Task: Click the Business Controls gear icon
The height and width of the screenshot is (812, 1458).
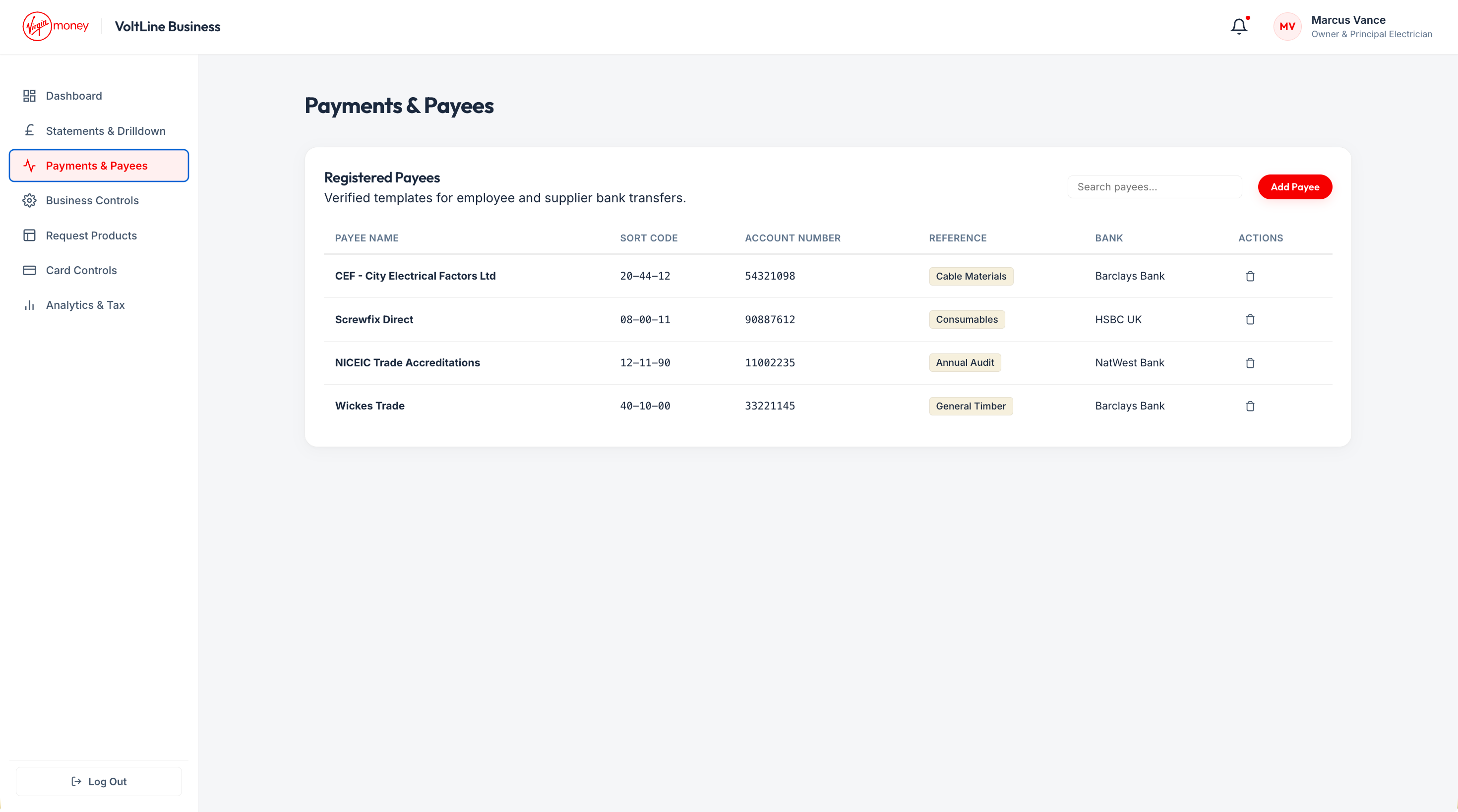Action: point(29,200)
